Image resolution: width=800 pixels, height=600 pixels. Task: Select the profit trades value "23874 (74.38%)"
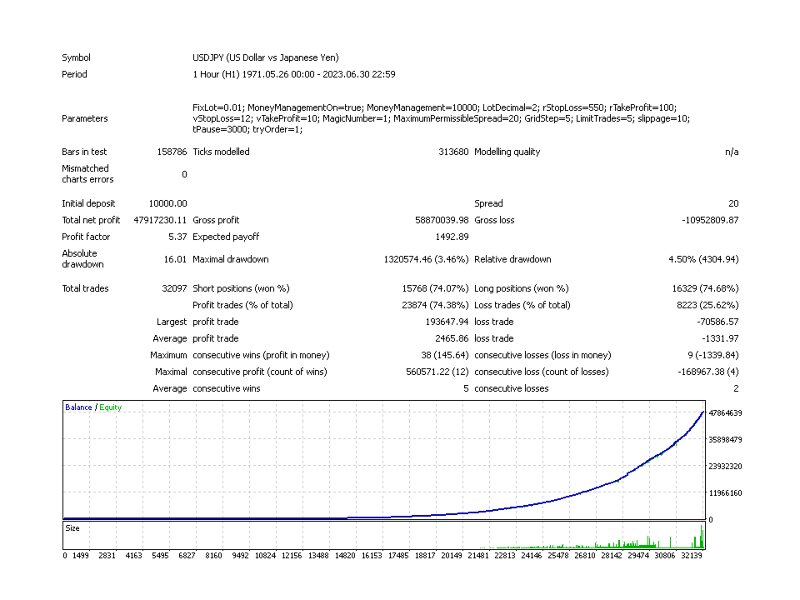pos(435,305)
